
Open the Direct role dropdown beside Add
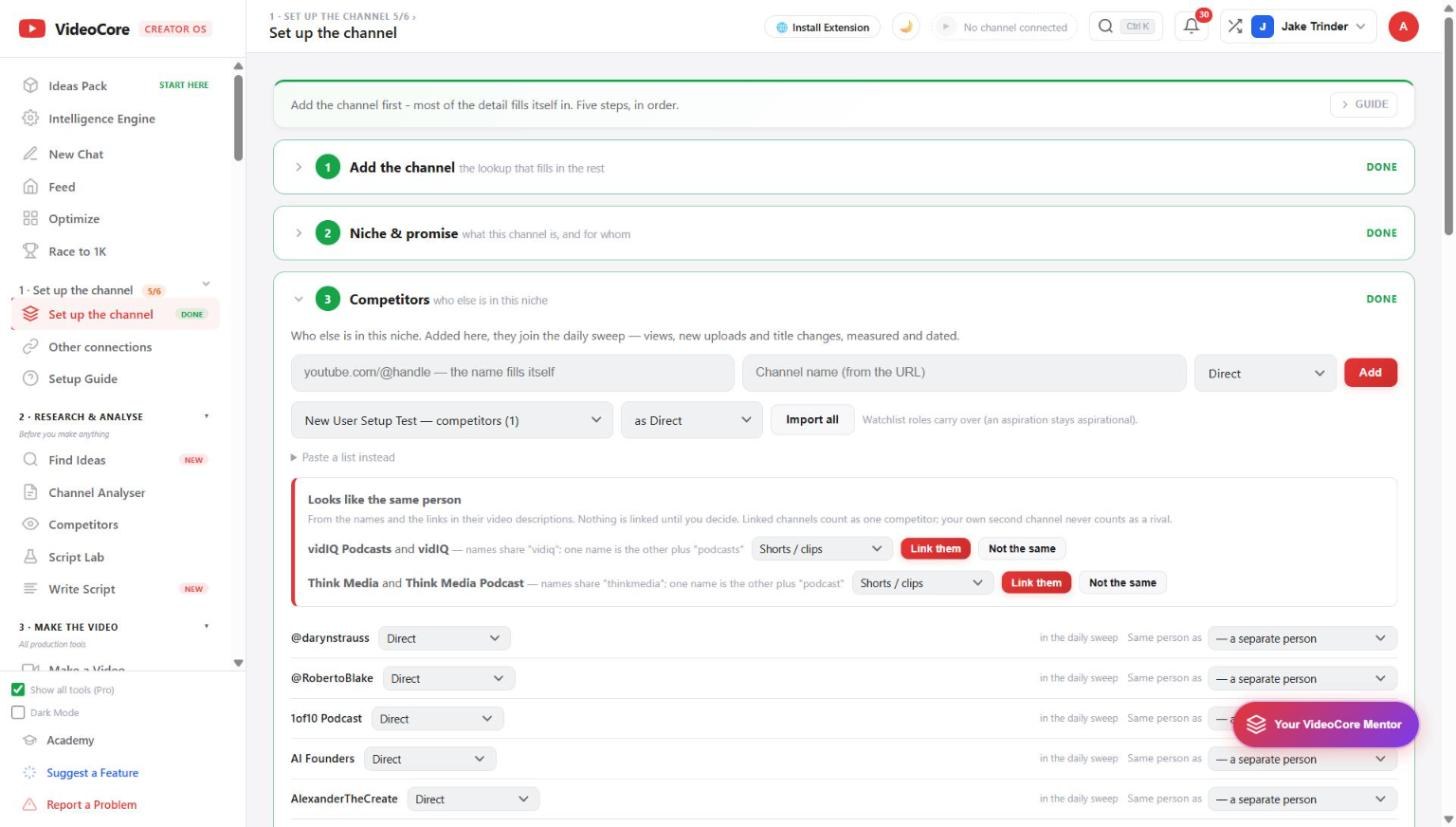tap(1265, 373)
